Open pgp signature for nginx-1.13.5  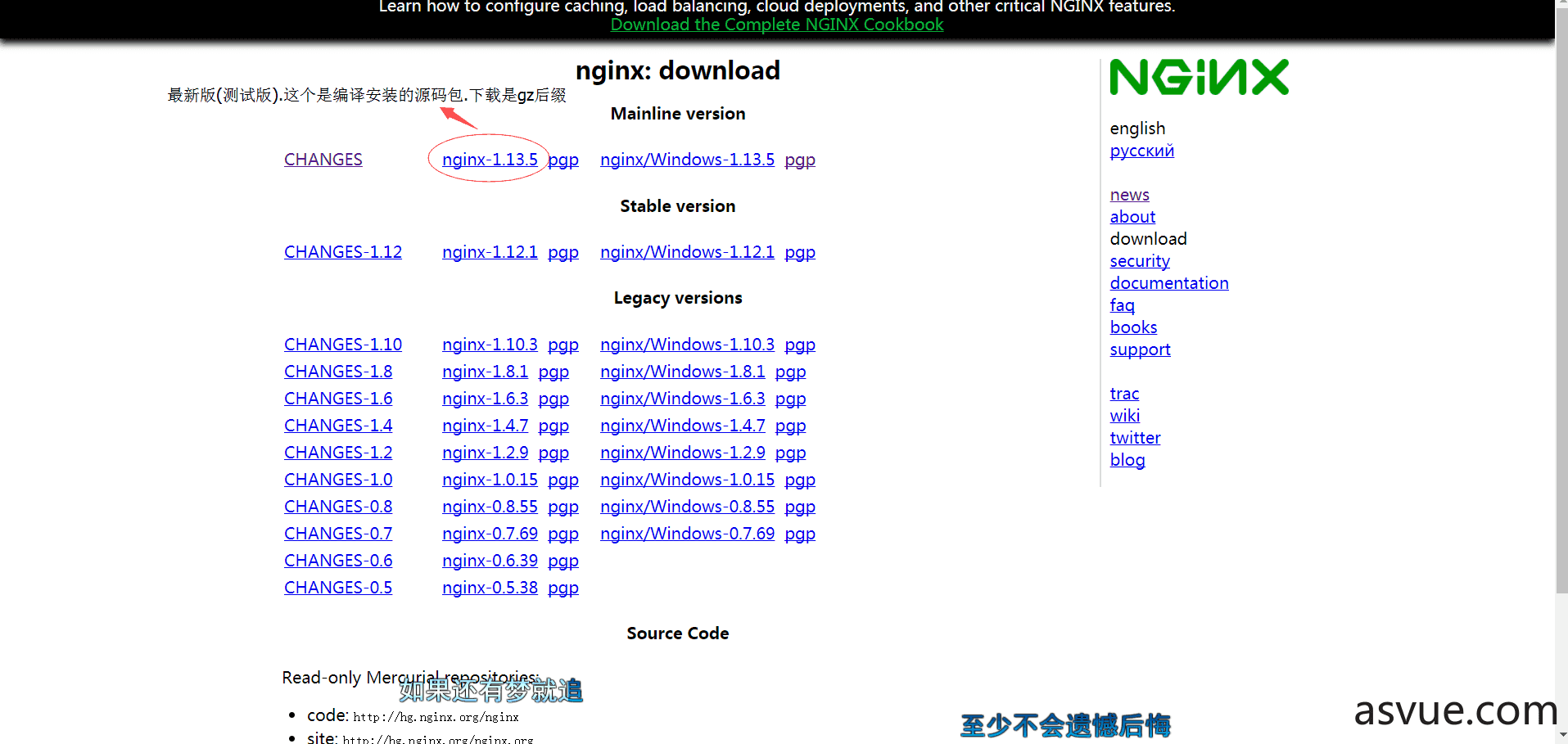(563, 160)
